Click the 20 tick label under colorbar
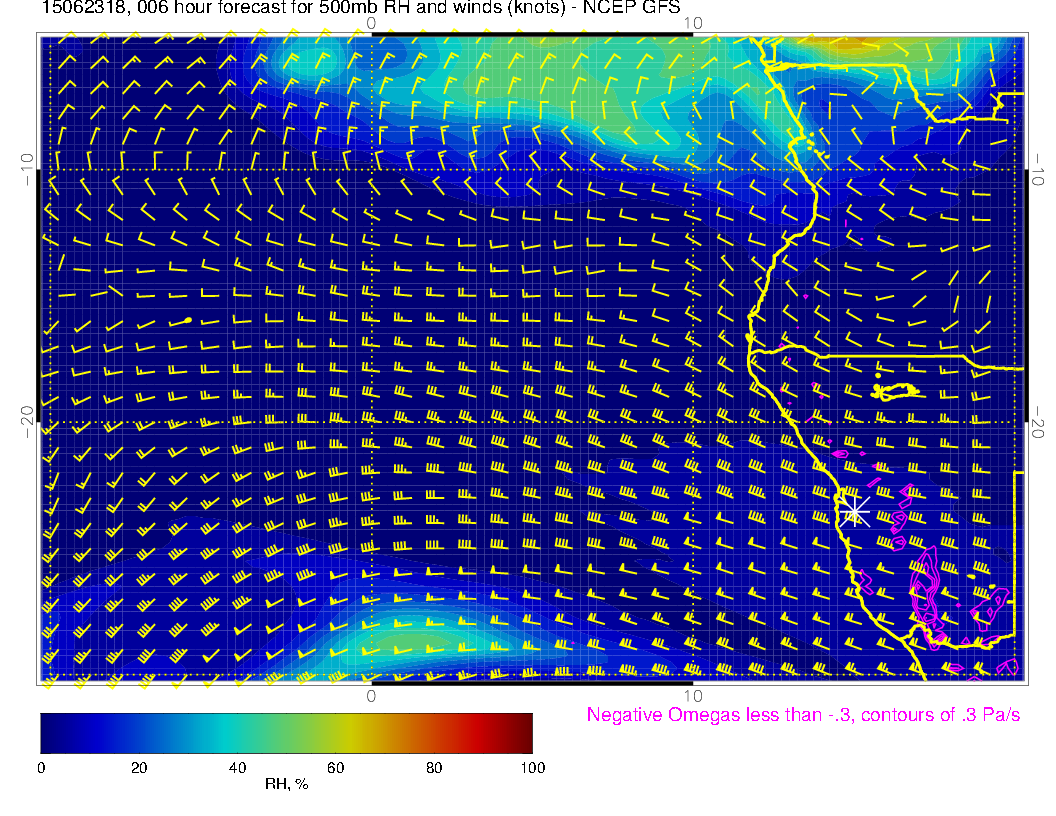1056x816 pixels. pyautogui.click(x=139, y=767)
